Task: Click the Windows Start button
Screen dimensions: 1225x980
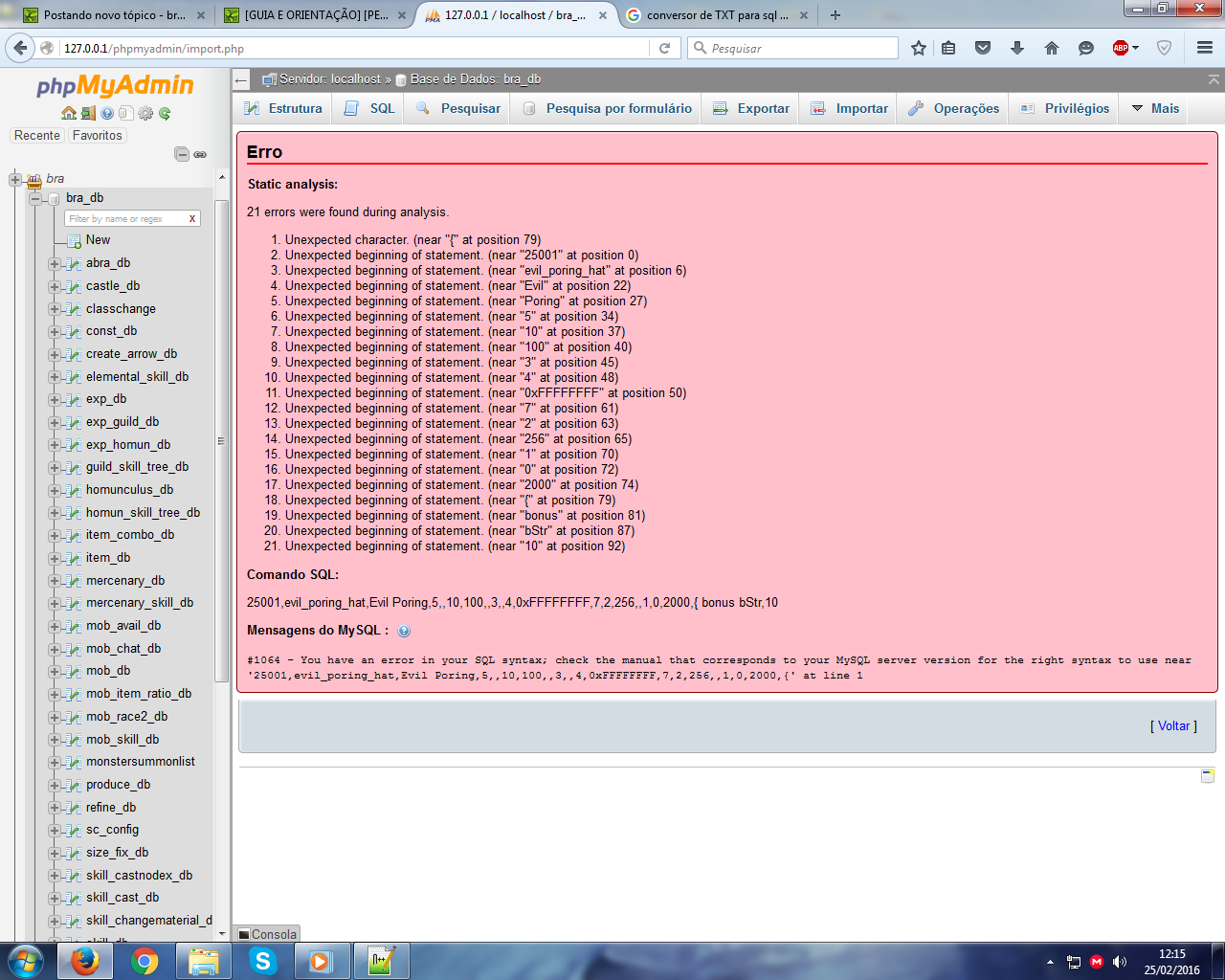Action: [26, 960]
